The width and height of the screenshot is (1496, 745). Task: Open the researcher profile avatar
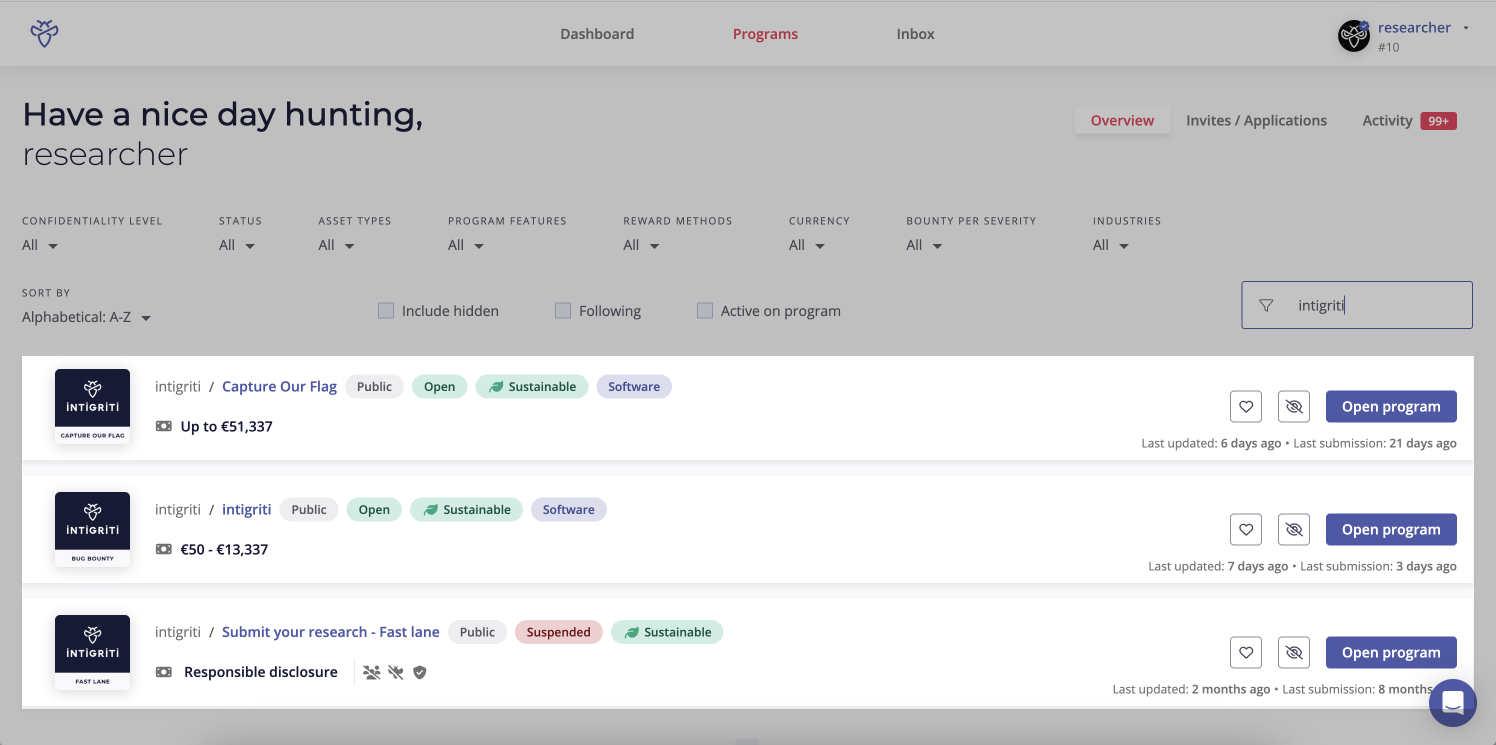(x=1354, y=36)
